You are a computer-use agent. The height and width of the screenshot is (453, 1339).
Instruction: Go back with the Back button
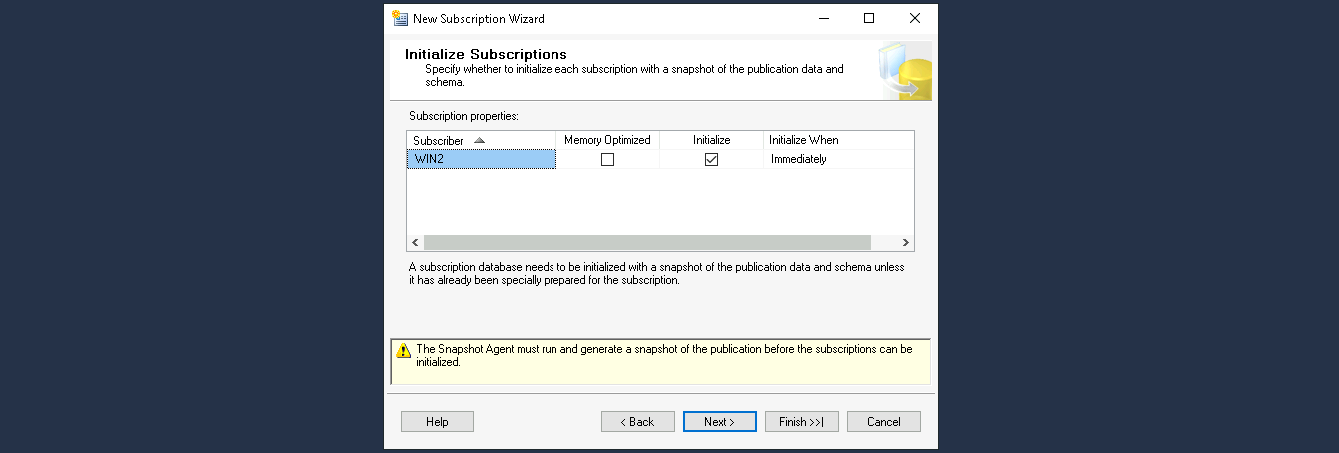tap(637, 422)
